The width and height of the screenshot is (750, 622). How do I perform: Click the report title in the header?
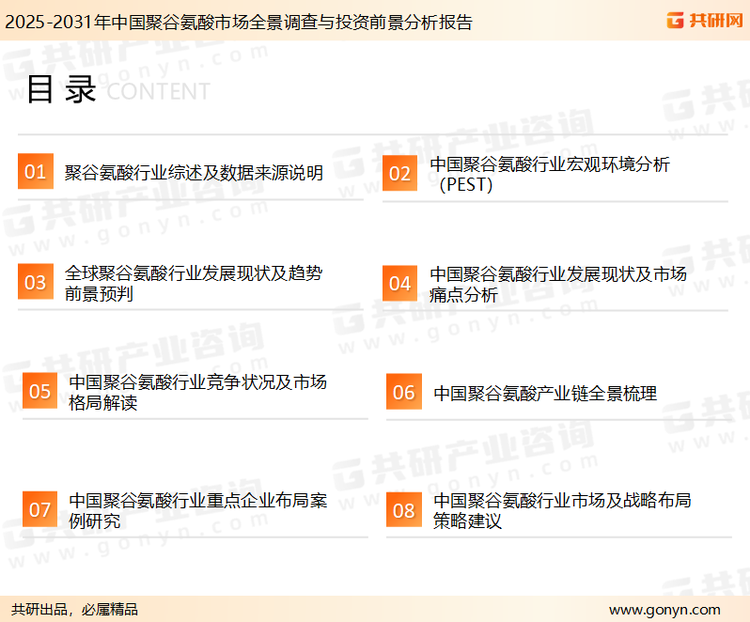[x=238, y=22]
